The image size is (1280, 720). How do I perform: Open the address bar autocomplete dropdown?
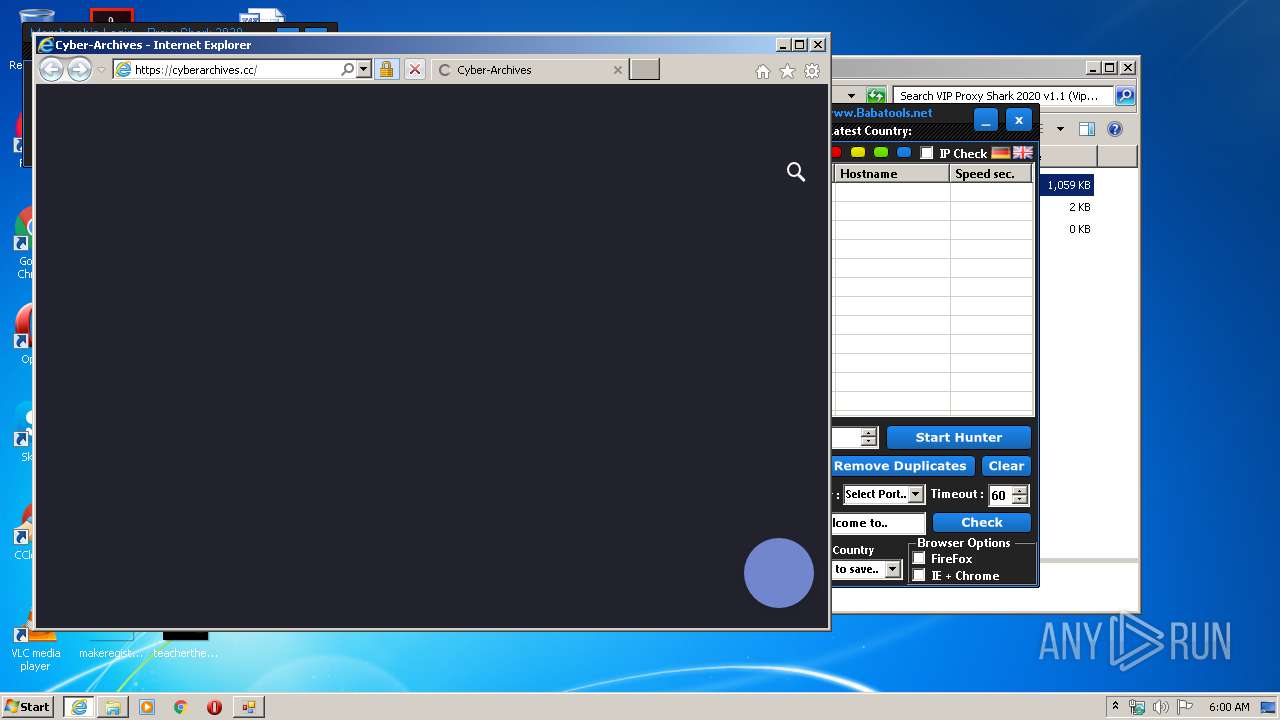(x=363, y=70)
